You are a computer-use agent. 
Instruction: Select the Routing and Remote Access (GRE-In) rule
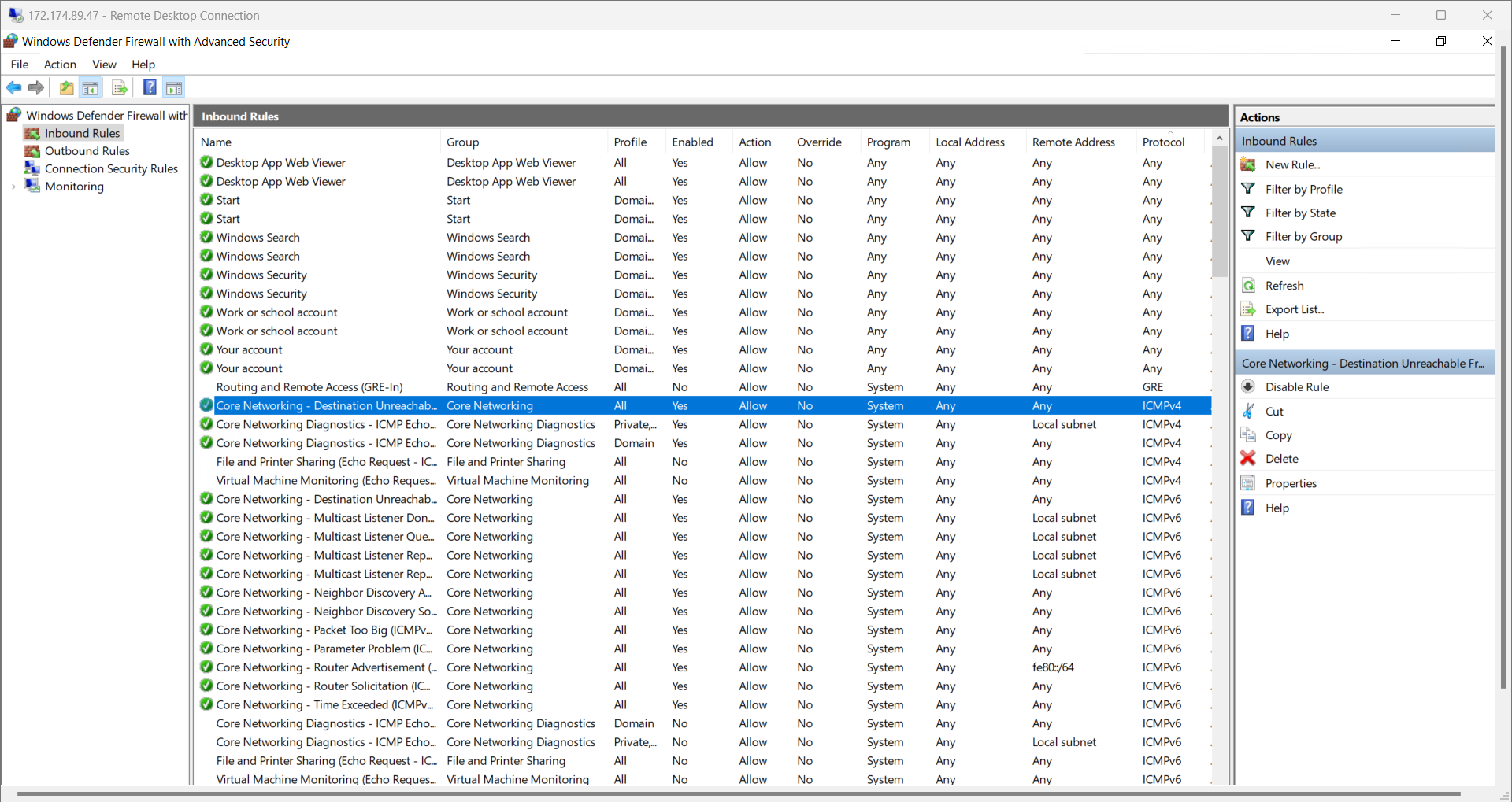pyautogui.click(x=702, y=387)
